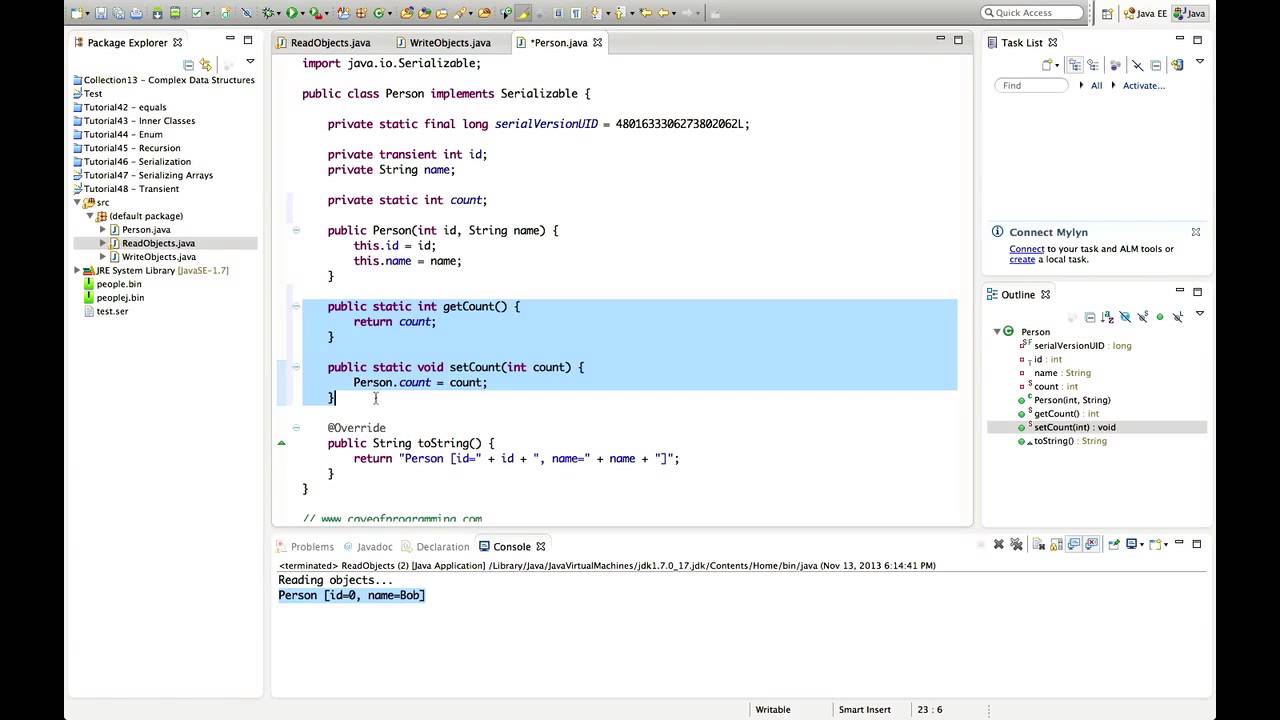Go to Next Annotation arrow icon
Viewport: 1280px width, 720px height.
tap(596, 13)
